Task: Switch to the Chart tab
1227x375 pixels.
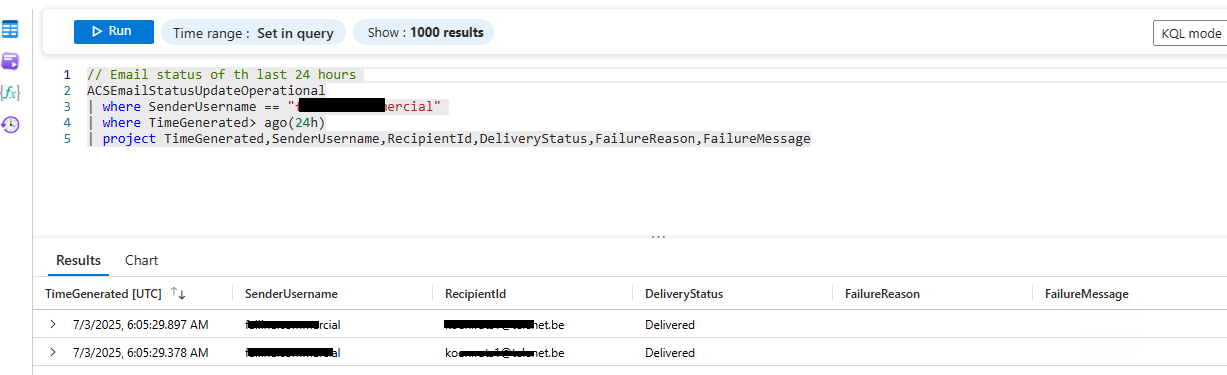Action: point(141,260)
